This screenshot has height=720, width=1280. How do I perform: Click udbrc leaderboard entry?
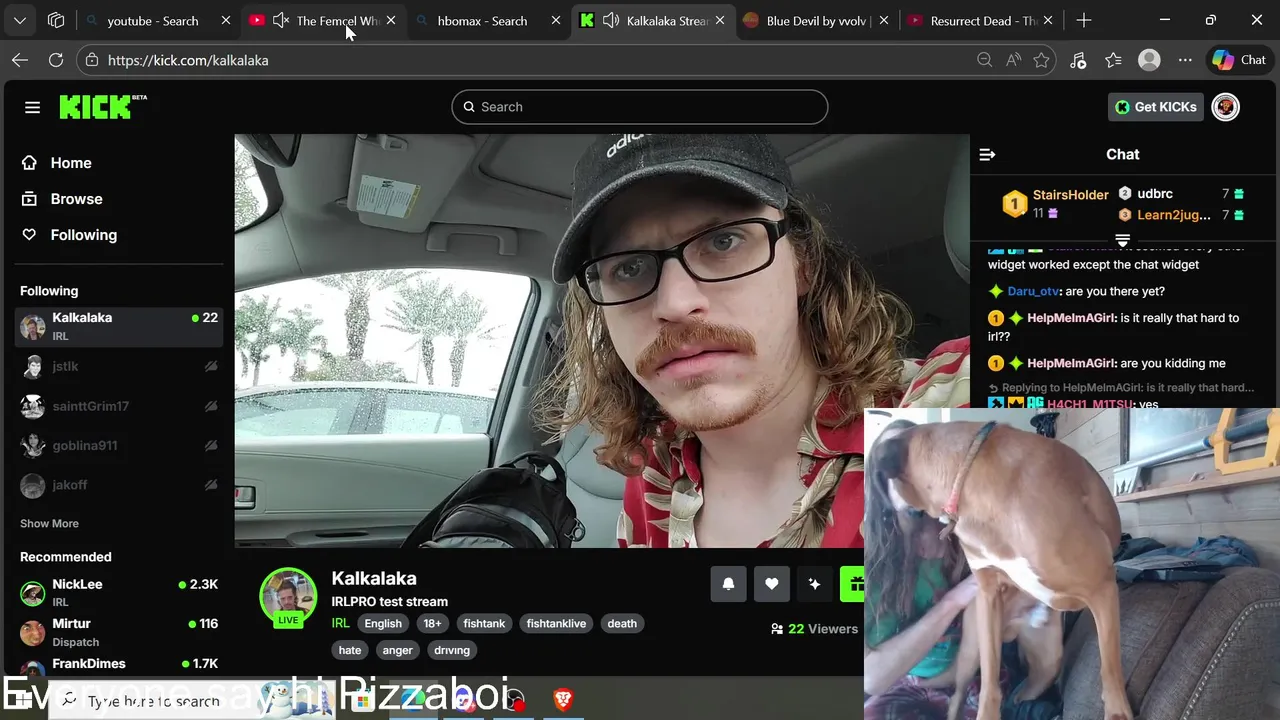tap(1155, 194)
